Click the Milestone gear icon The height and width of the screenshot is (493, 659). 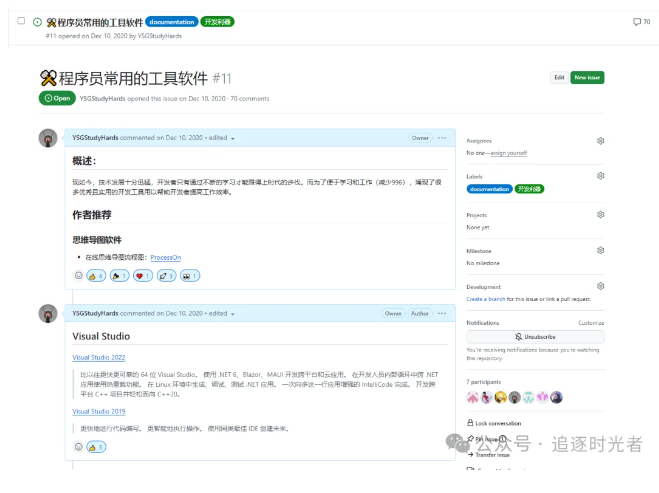[x=600, y=250]
